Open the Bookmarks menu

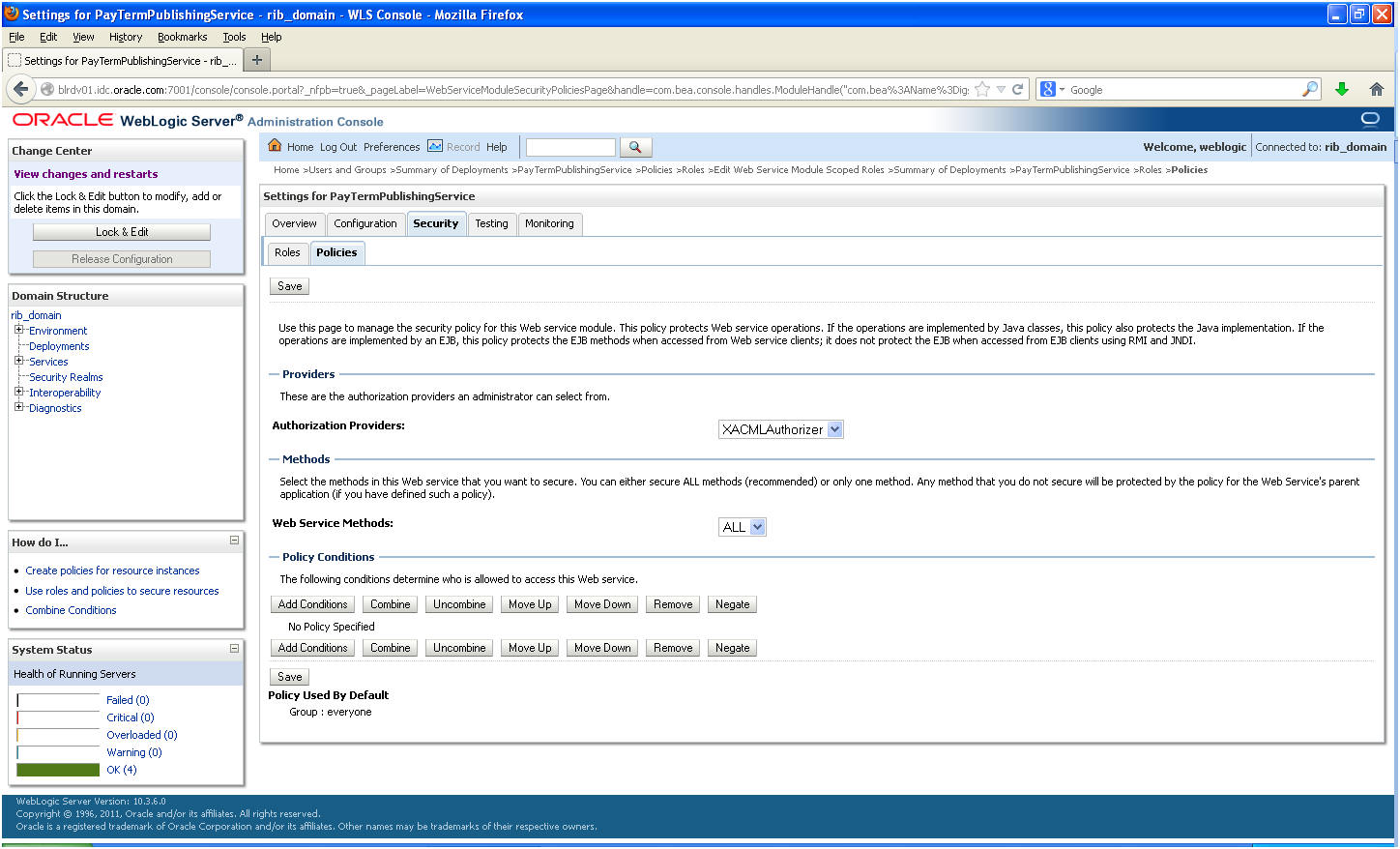click(x=183, y=37)
